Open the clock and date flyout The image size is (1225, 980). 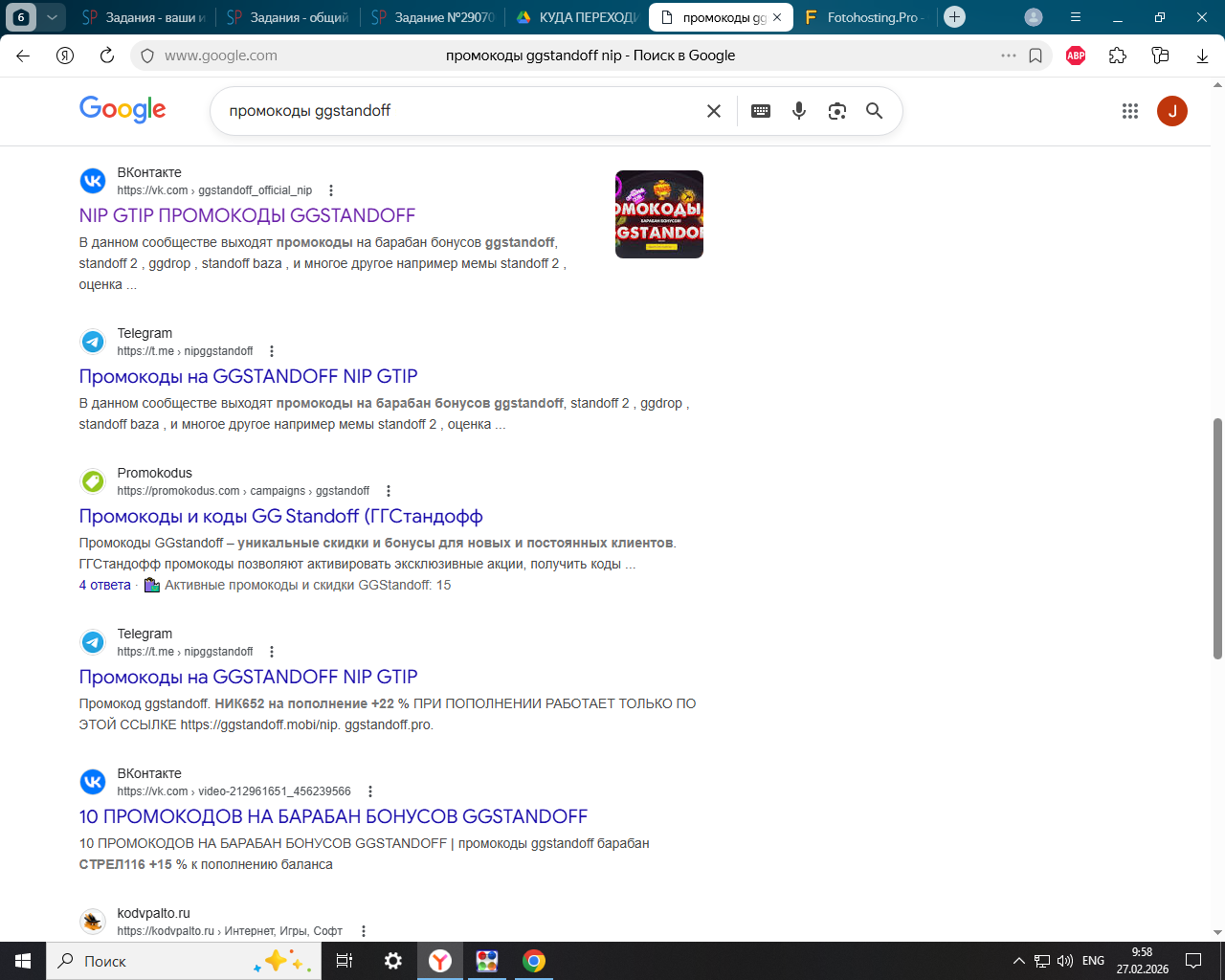point(1142,961)
